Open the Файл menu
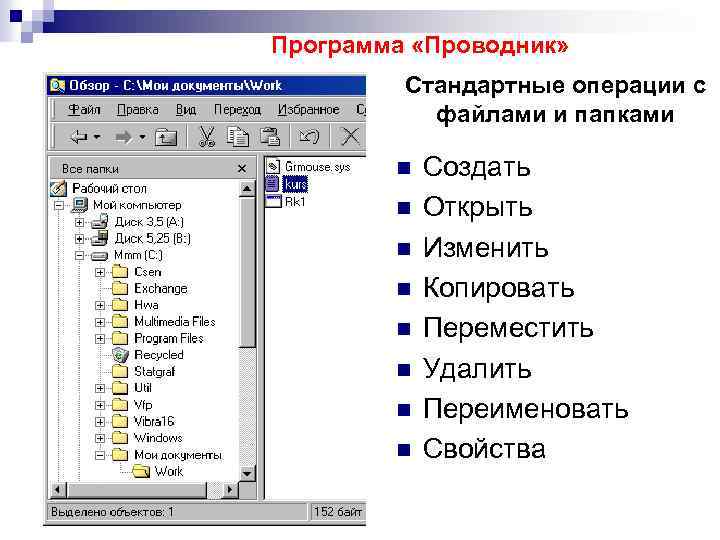The height and width of the screenshot is (540, 720). click(84, 109)
